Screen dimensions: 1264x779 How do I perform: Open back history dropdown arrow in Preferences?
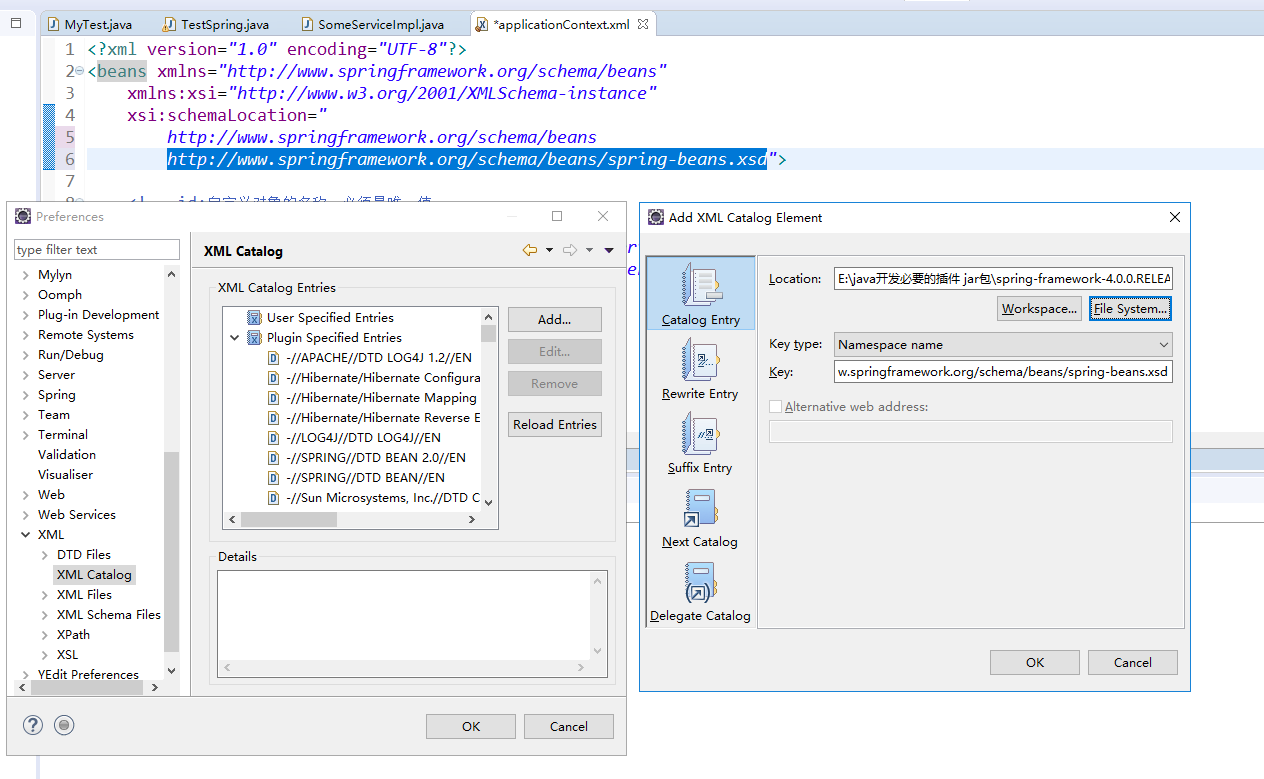click(549, 250)
